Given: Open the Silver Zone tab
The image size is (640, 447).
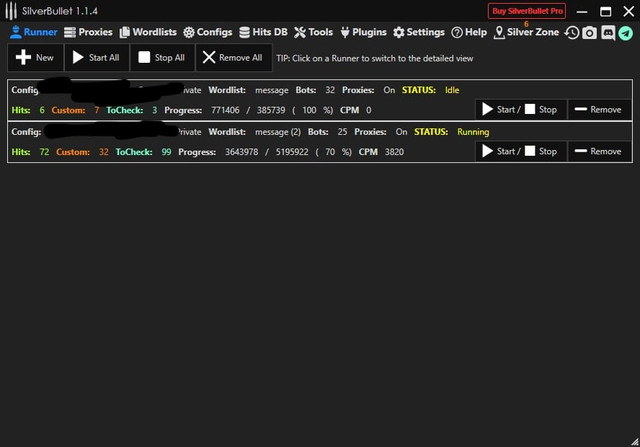Looking at the screenshot, I should coord(526,32).
